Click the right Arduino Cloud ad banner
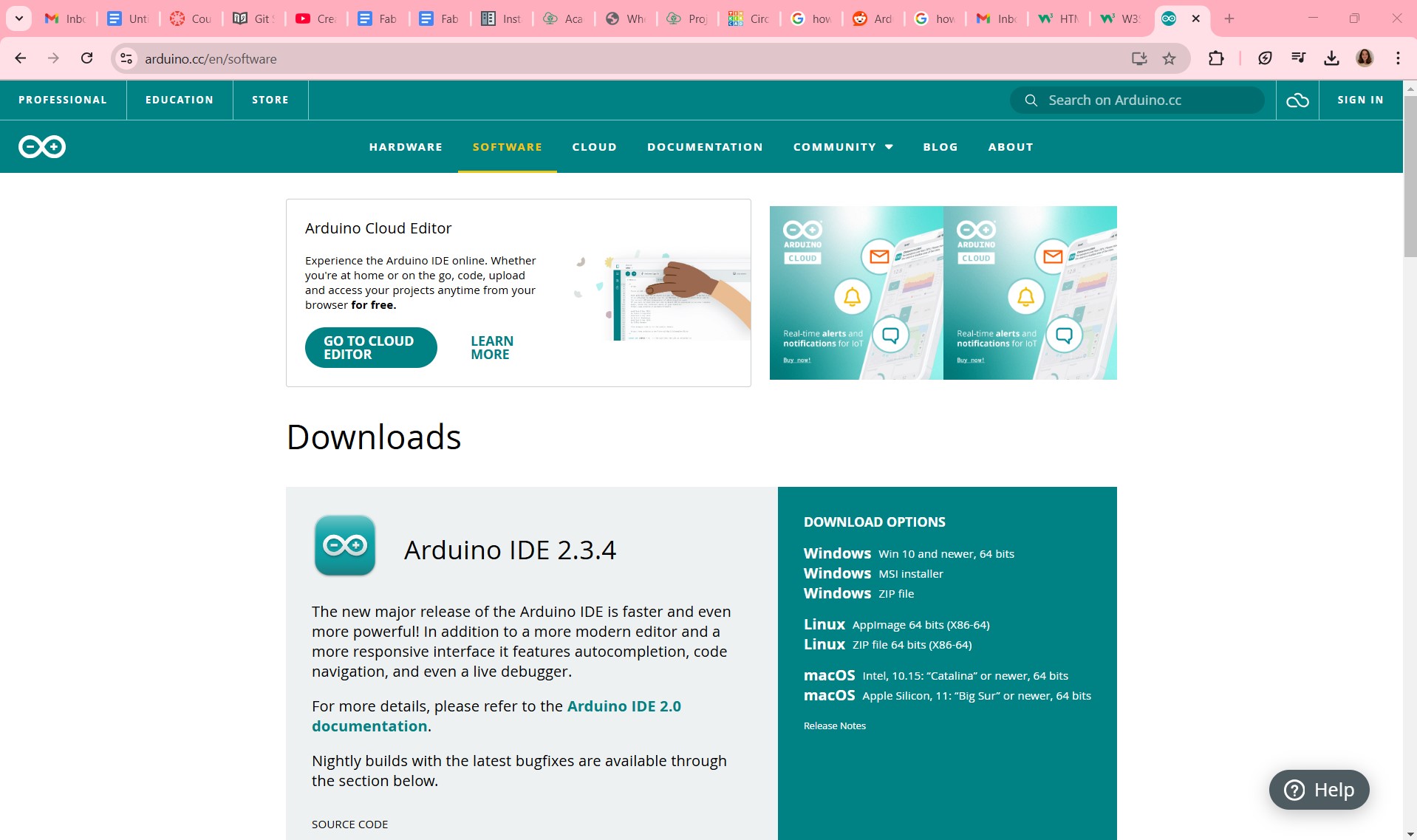This screenshot has width=1417, height=840. pos(1030,293)
